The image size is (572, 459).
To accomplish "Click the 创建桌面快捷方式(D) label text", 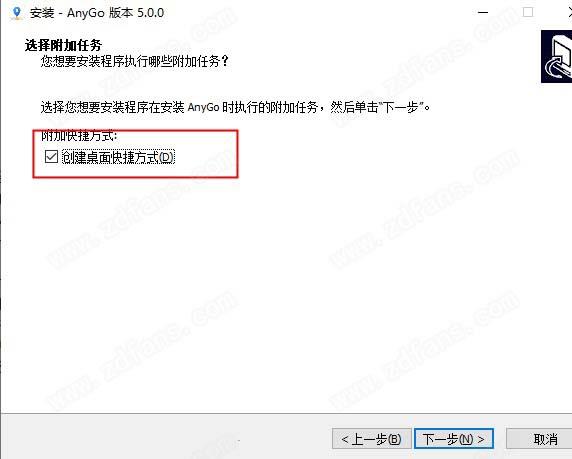I will coord(119,157).
